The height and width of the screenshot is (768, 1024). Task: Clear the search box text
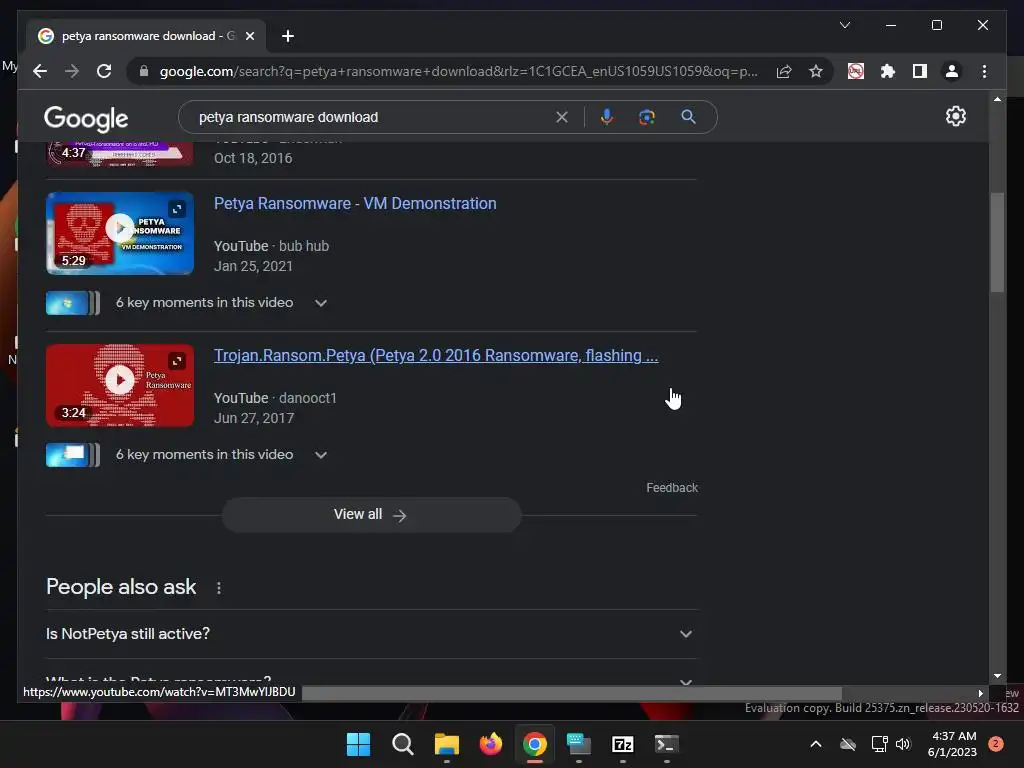[x=562, y=117]
